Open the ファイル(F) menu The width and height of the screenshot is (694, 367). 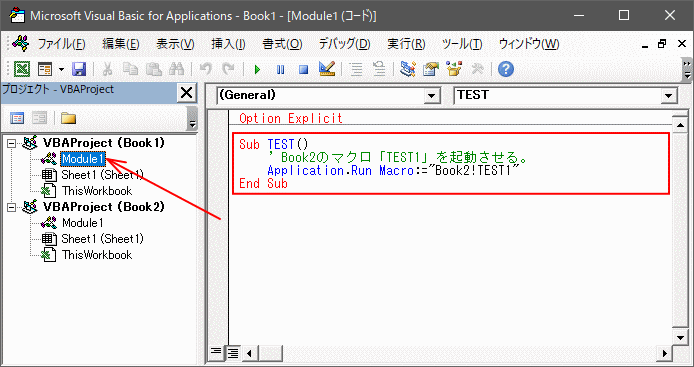[61, 44]
